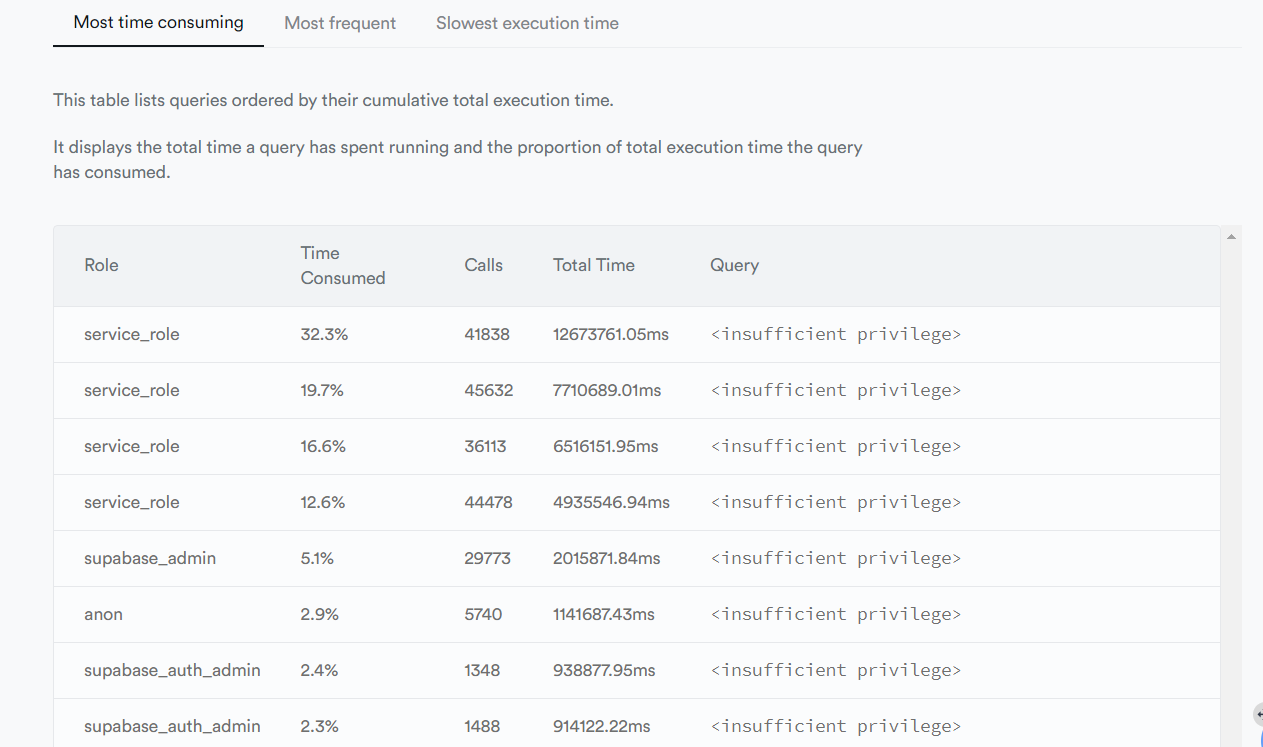Select the 12.6% time consumed value
The width and height of the screenshot is (1263, 747).
(323, 502)
